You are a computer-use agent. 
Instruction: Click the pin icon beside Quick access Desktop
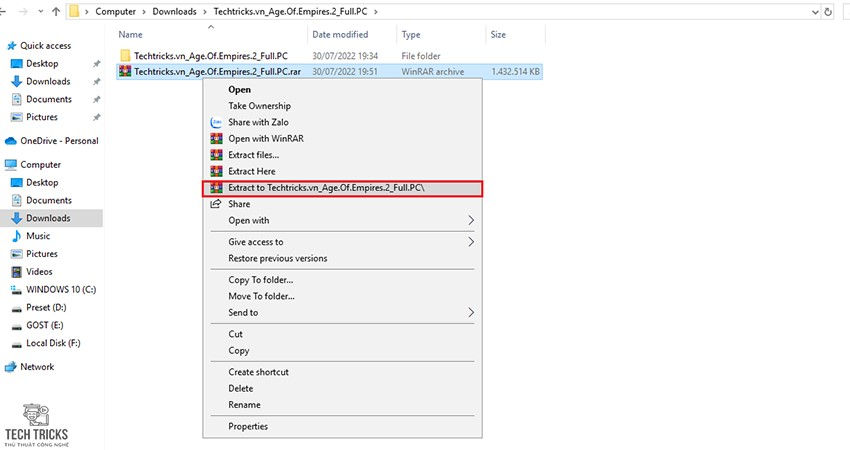click(96, 64)
